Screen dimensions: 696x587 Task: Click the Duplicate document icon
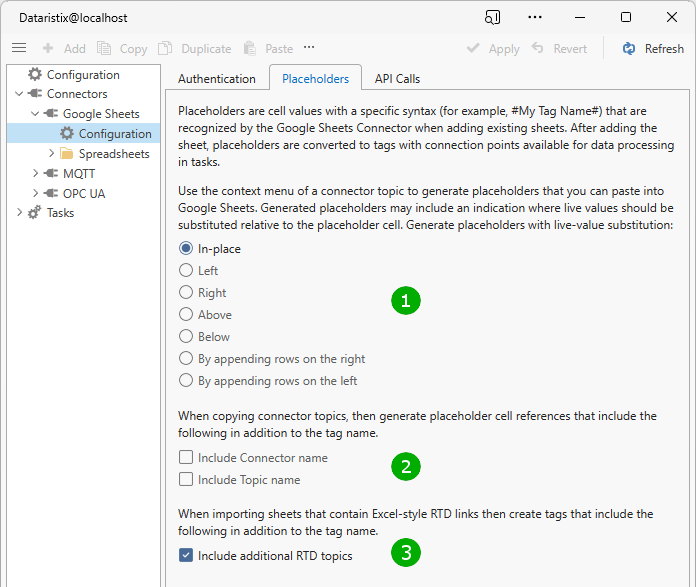(165, 48)
